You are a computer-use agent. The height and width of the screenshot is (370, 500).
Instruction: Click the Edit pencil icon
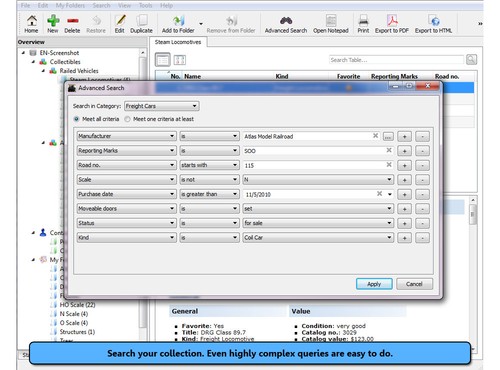tap(120, 21)
